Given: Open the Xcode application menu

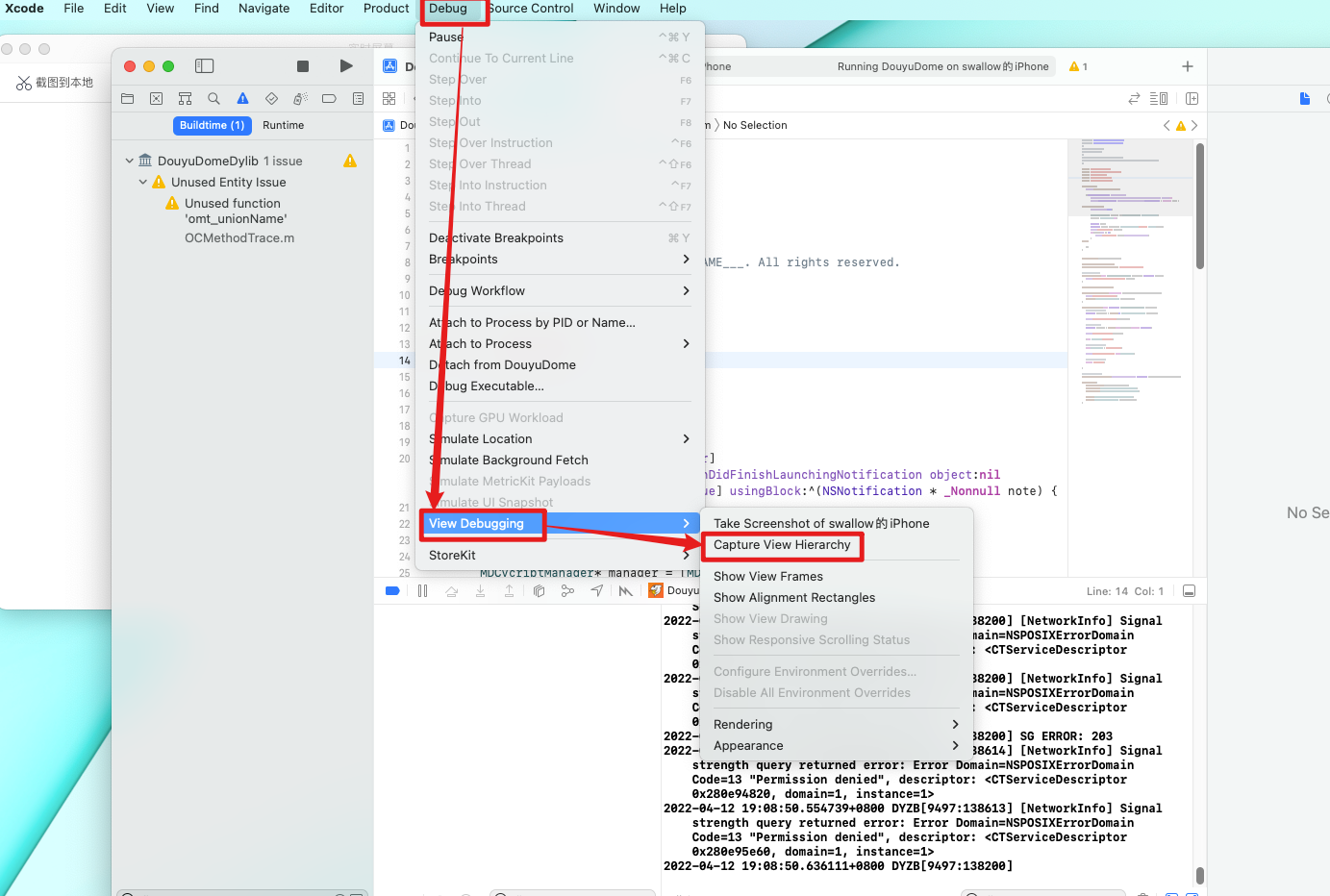Looking at the screenshot, I should click(x=24, y=9).
